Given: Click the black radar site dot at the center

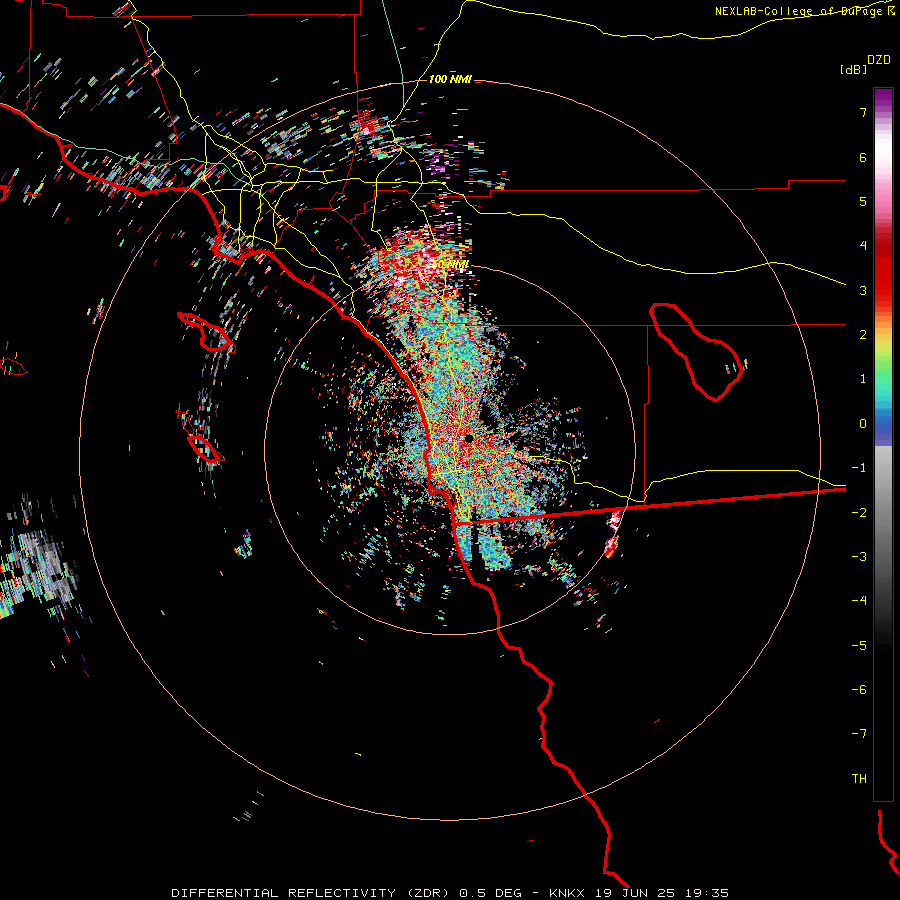Looking at the screenshot, I should coord(469,439).
